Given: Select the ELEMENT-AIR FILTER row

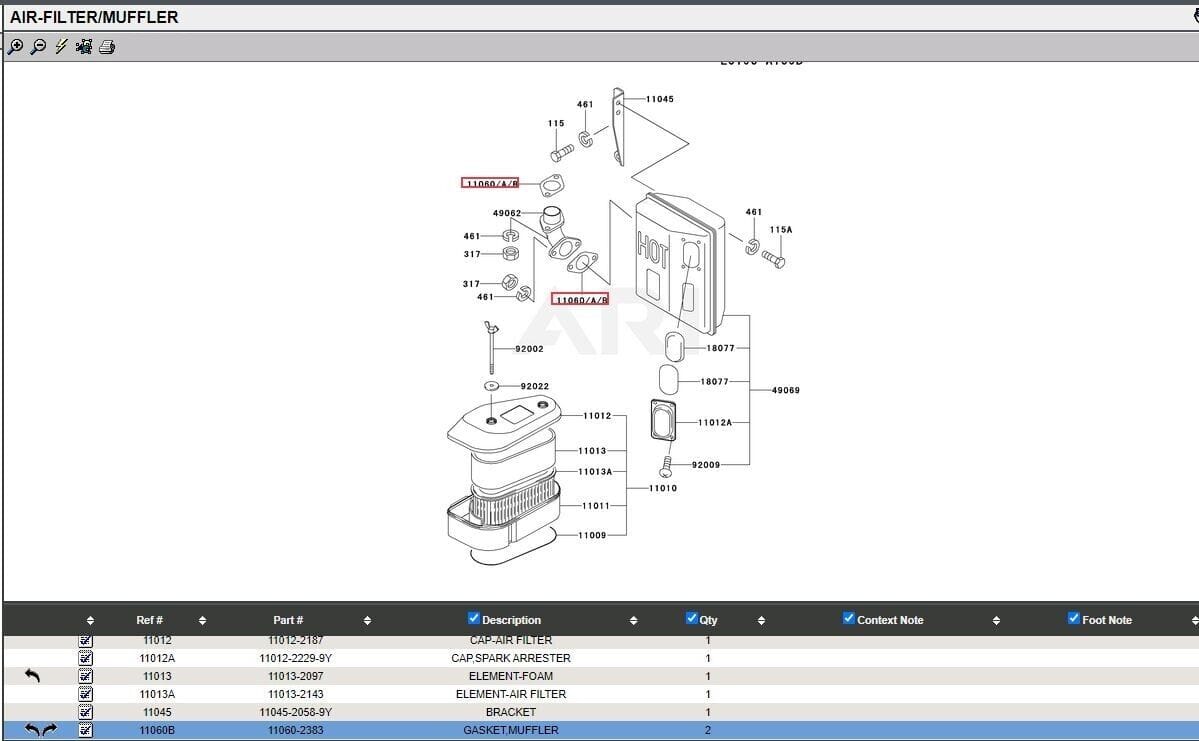Looking at the screenshot, I should point(510,694).
